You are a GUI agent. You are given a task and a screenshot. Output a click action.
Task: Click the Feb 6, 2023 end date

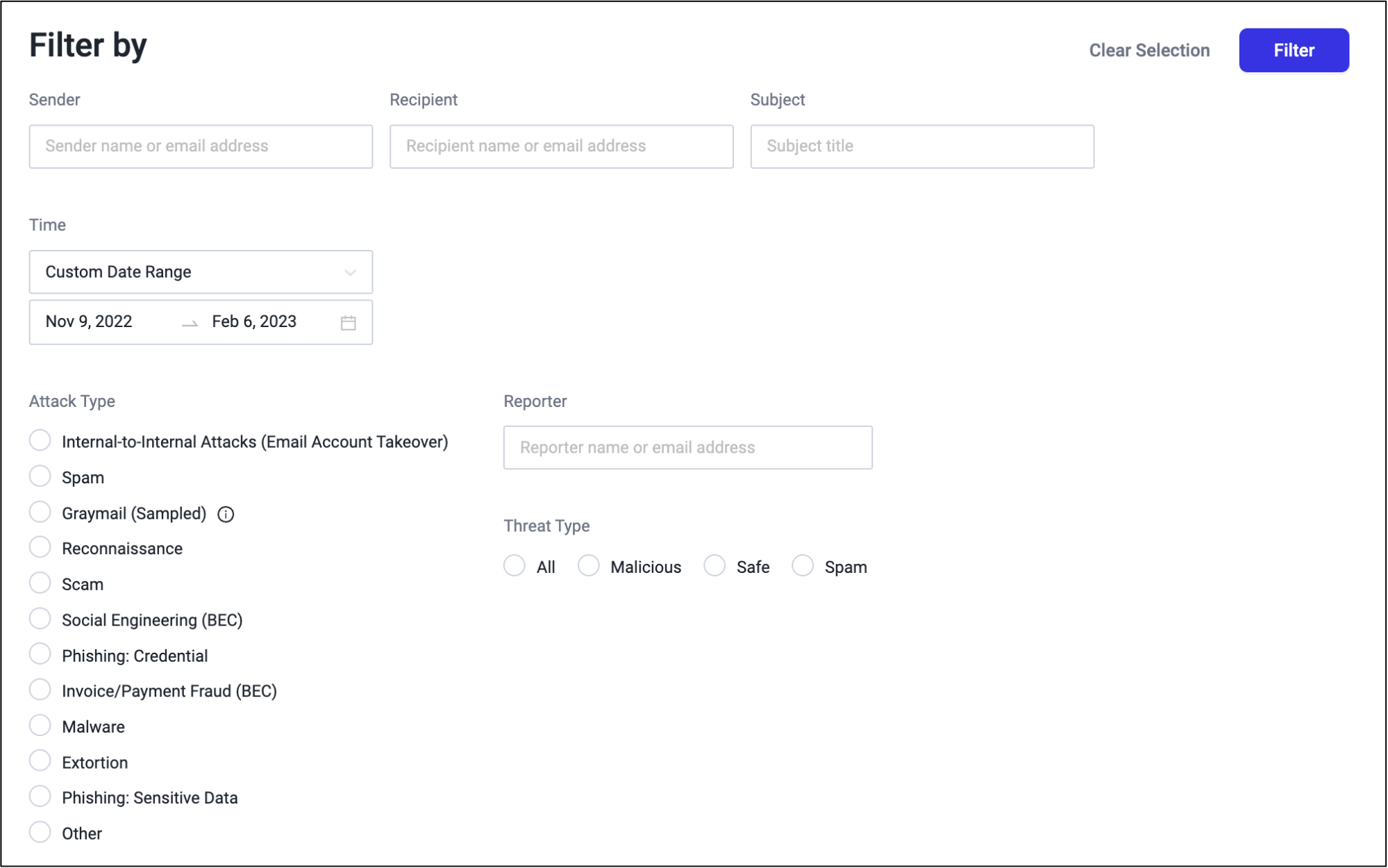pyautogui.click(x=254, y=322)
